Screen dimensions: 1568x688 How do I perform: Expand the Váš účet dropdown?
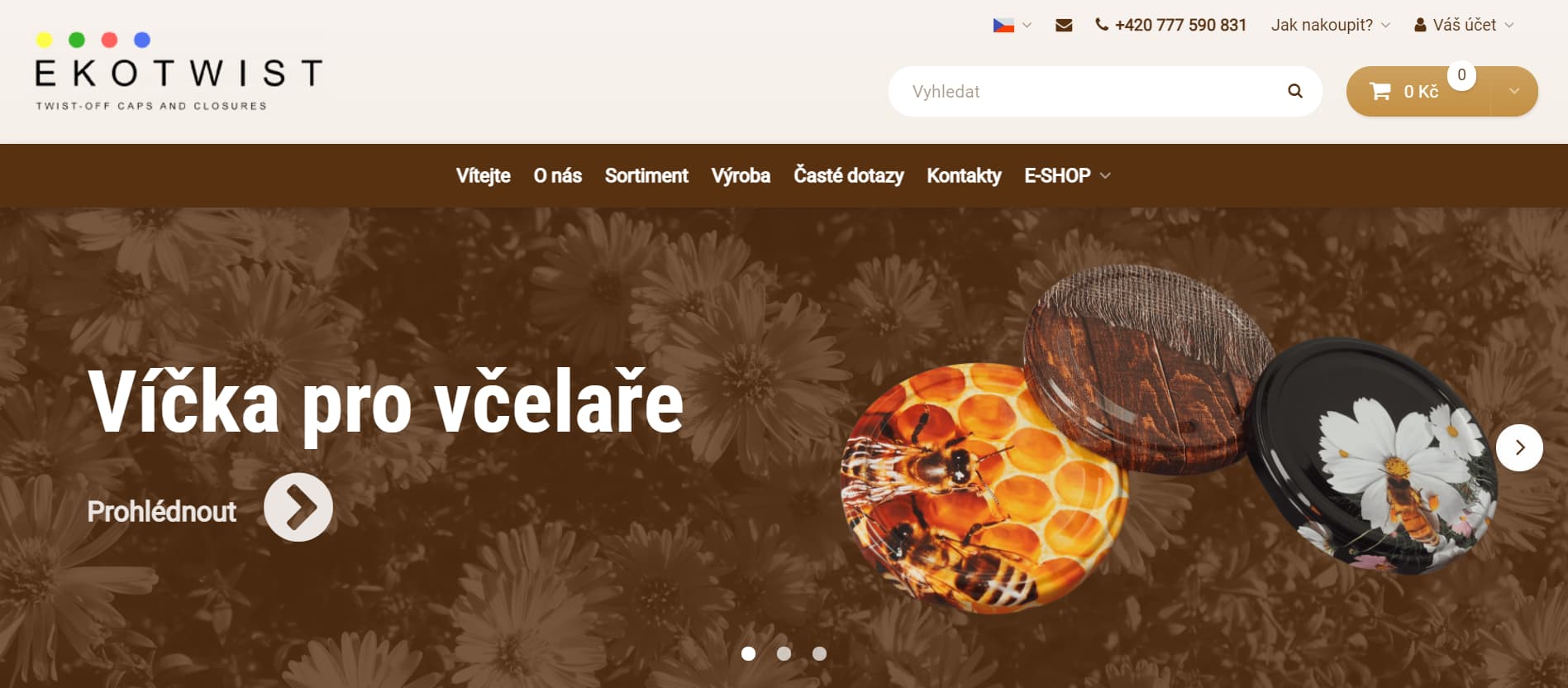[x=1464, y=25]
